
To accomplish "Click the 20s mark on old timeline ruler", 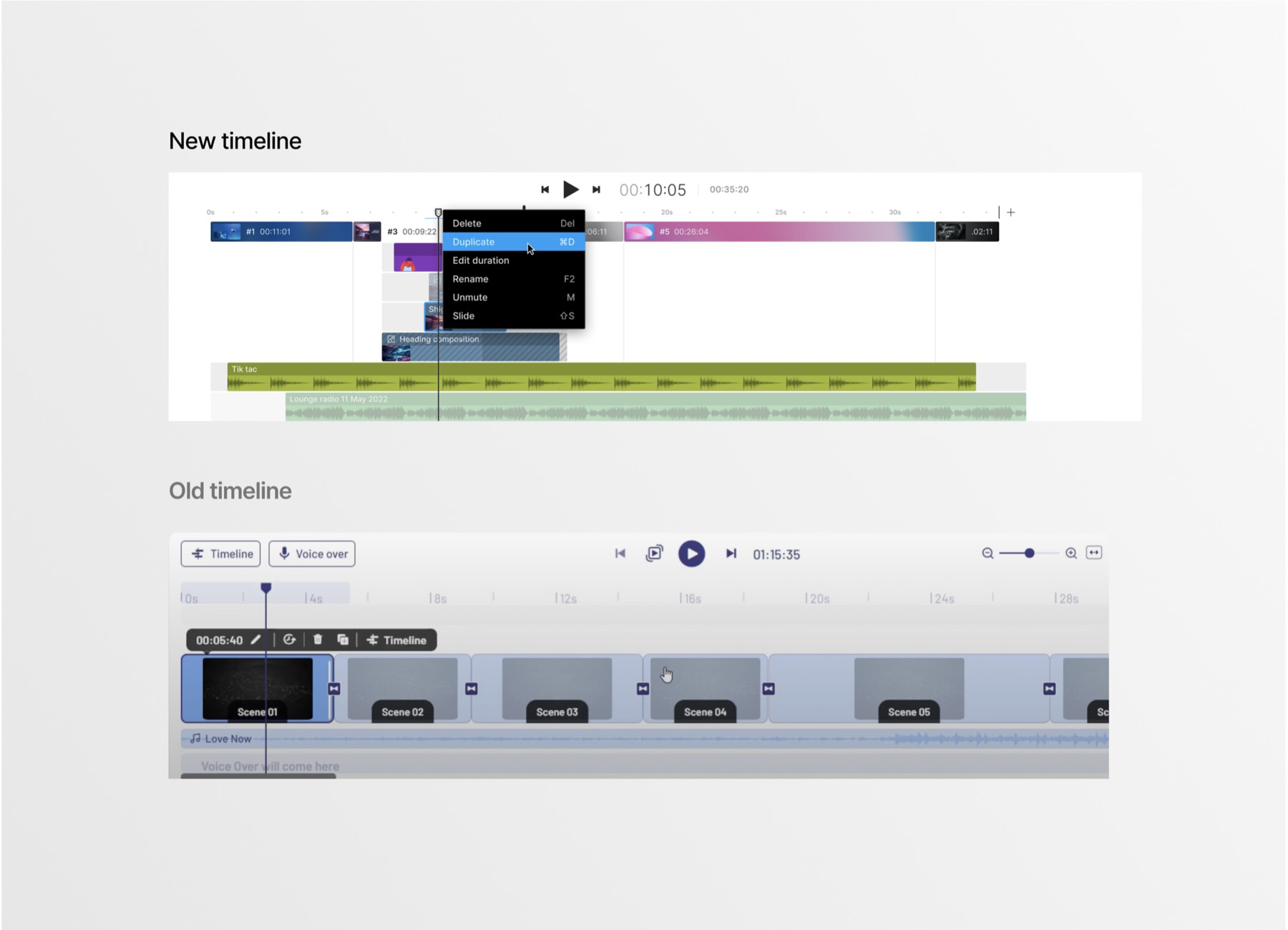I will (x=818, y=599).
